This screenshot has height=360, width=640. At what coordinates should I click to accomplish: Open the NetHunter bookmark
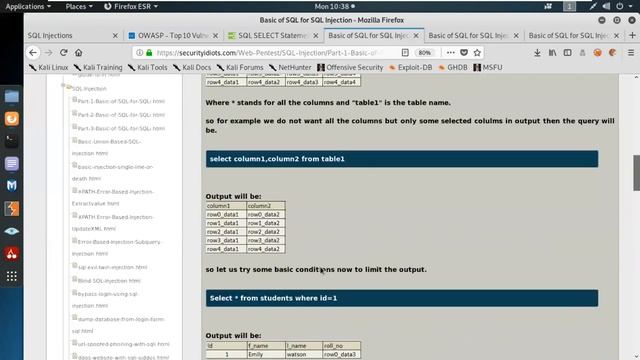tap(290, 67)
